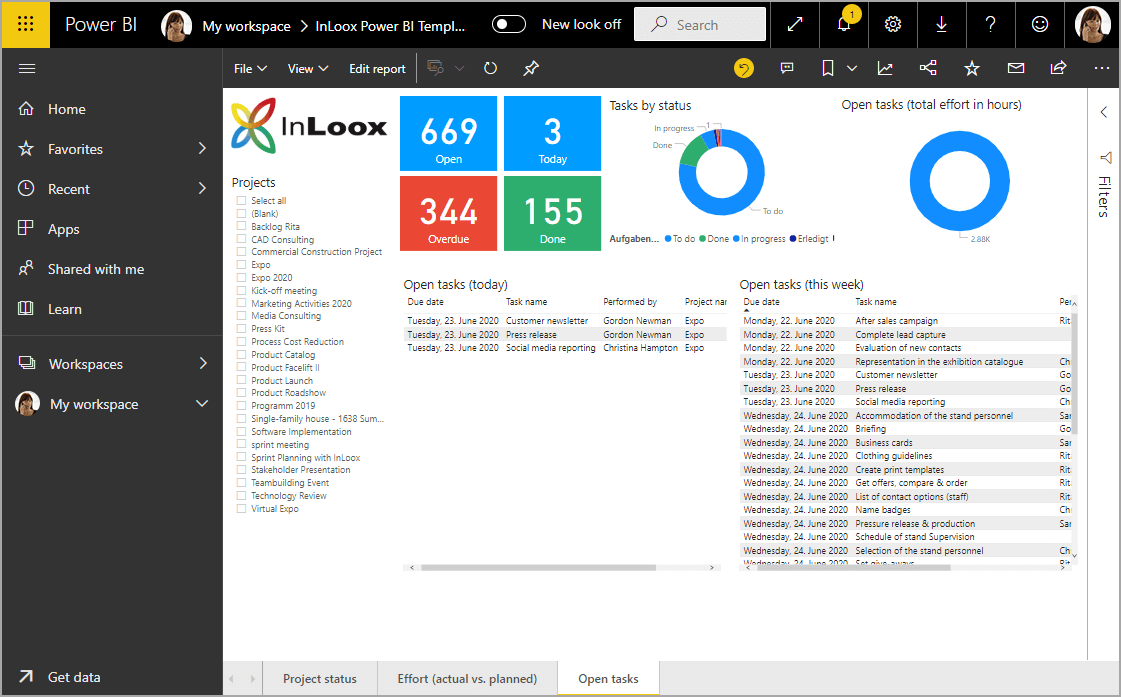Screen dimensions: 1121x697
Task: Send feedback using the smiley icon
Action: point(1039,24)
